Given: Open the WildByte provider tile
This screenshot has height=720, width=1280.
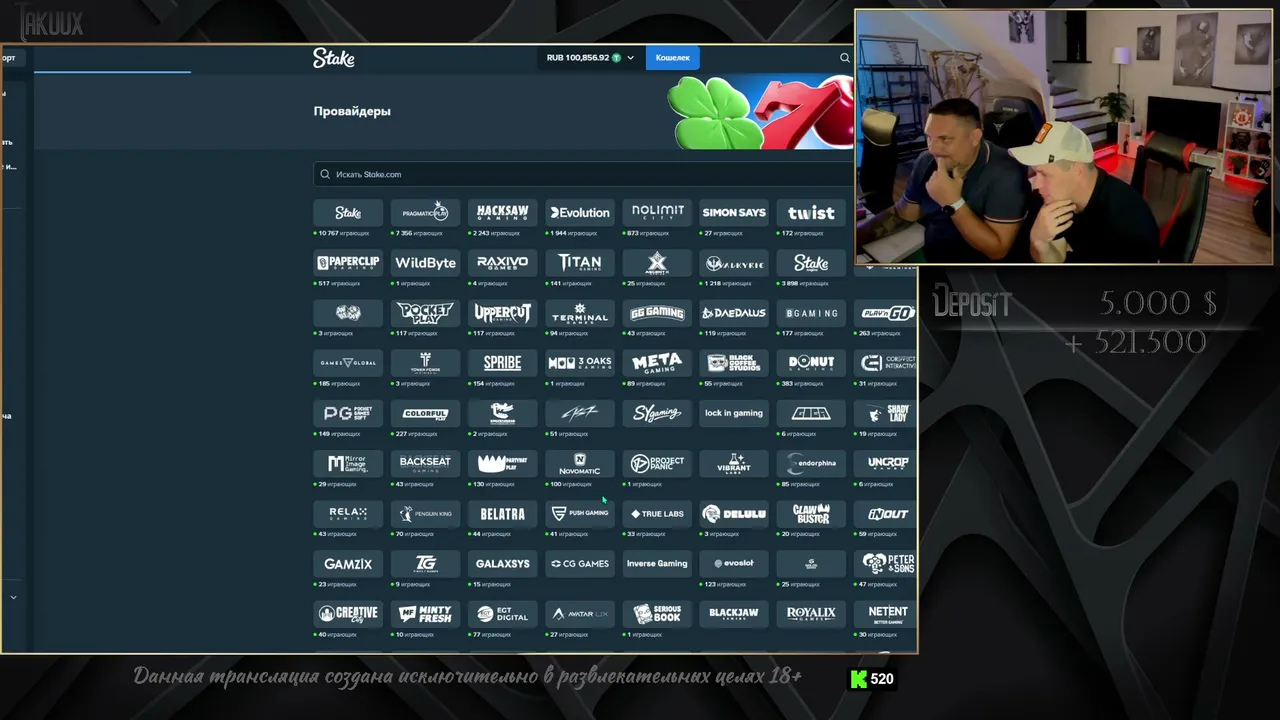Looking at the screenshot, I should [425, 263].
